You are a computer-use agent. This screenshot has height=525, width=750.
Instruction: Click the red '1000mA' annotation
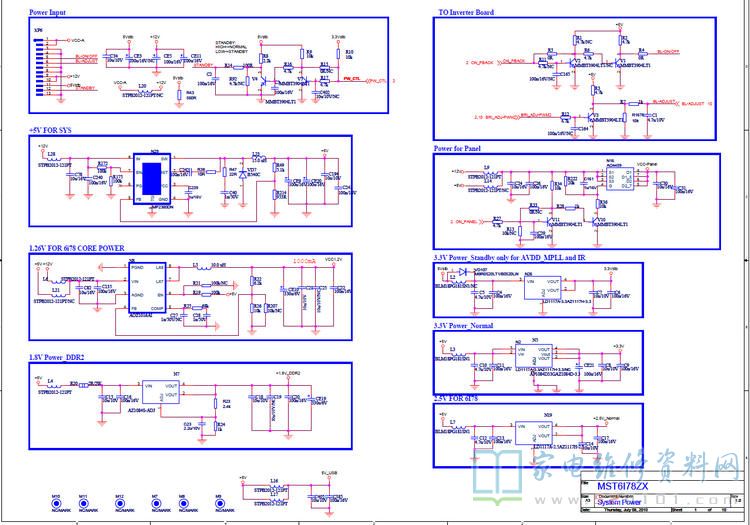pos(304,261)
